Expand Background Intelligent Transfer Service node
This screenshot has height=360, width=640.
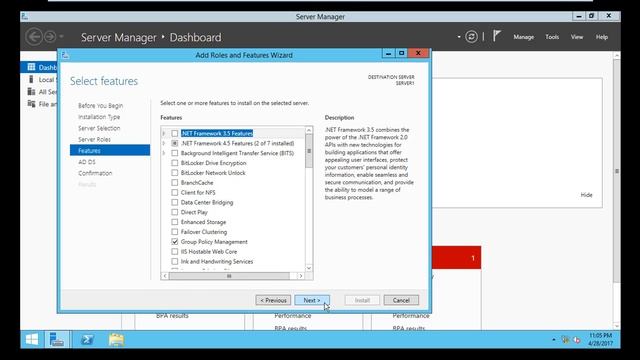click(x=164, y=153)
